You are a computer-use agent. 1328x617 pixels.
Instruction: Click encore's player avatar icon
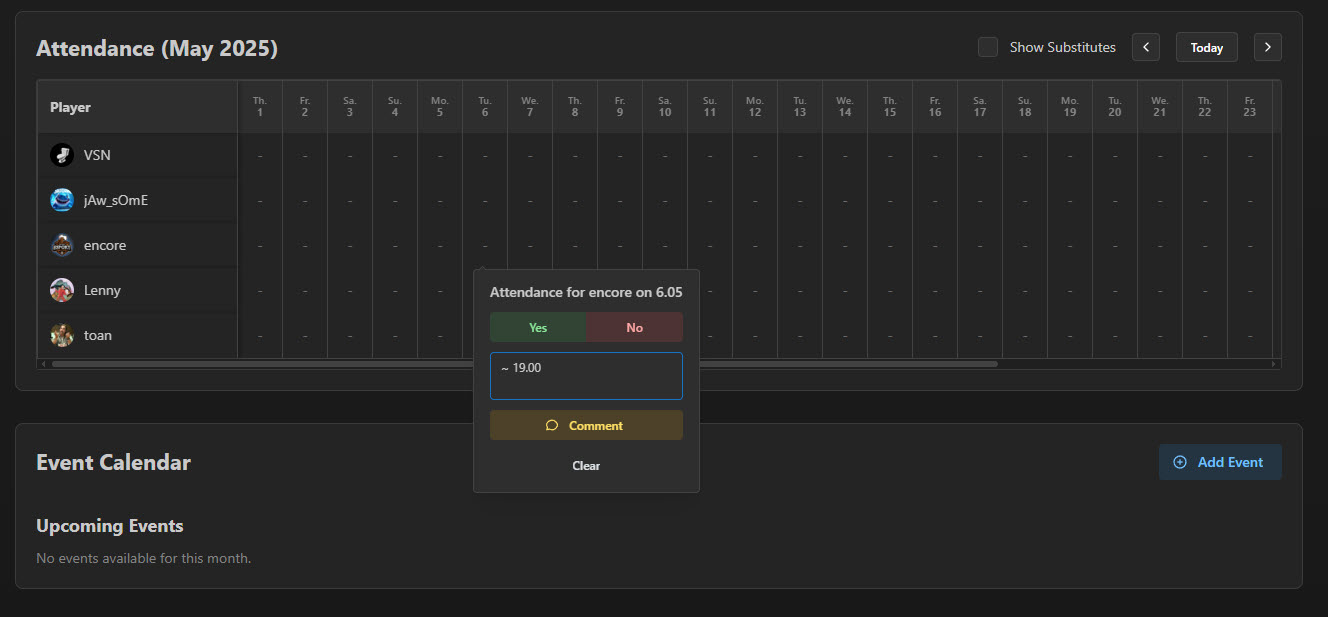tap(62, 245)
